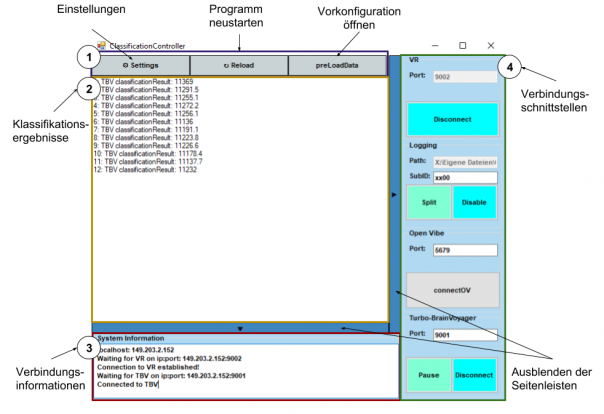The image size is (604, 414).
Task: Click 'Connection to VR established!' line
Action: click(x=148, y=367)
